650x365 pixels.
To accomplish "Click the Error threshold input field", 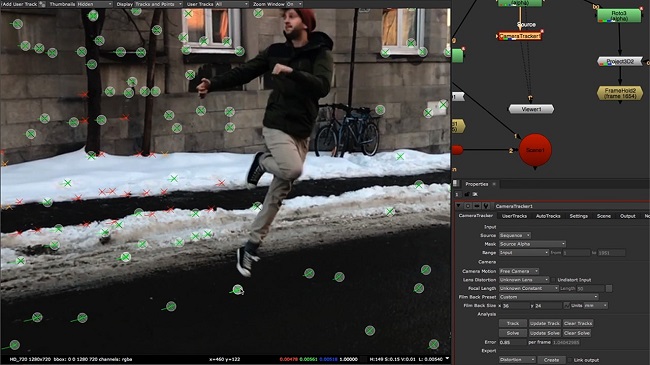I will (512, 343).
